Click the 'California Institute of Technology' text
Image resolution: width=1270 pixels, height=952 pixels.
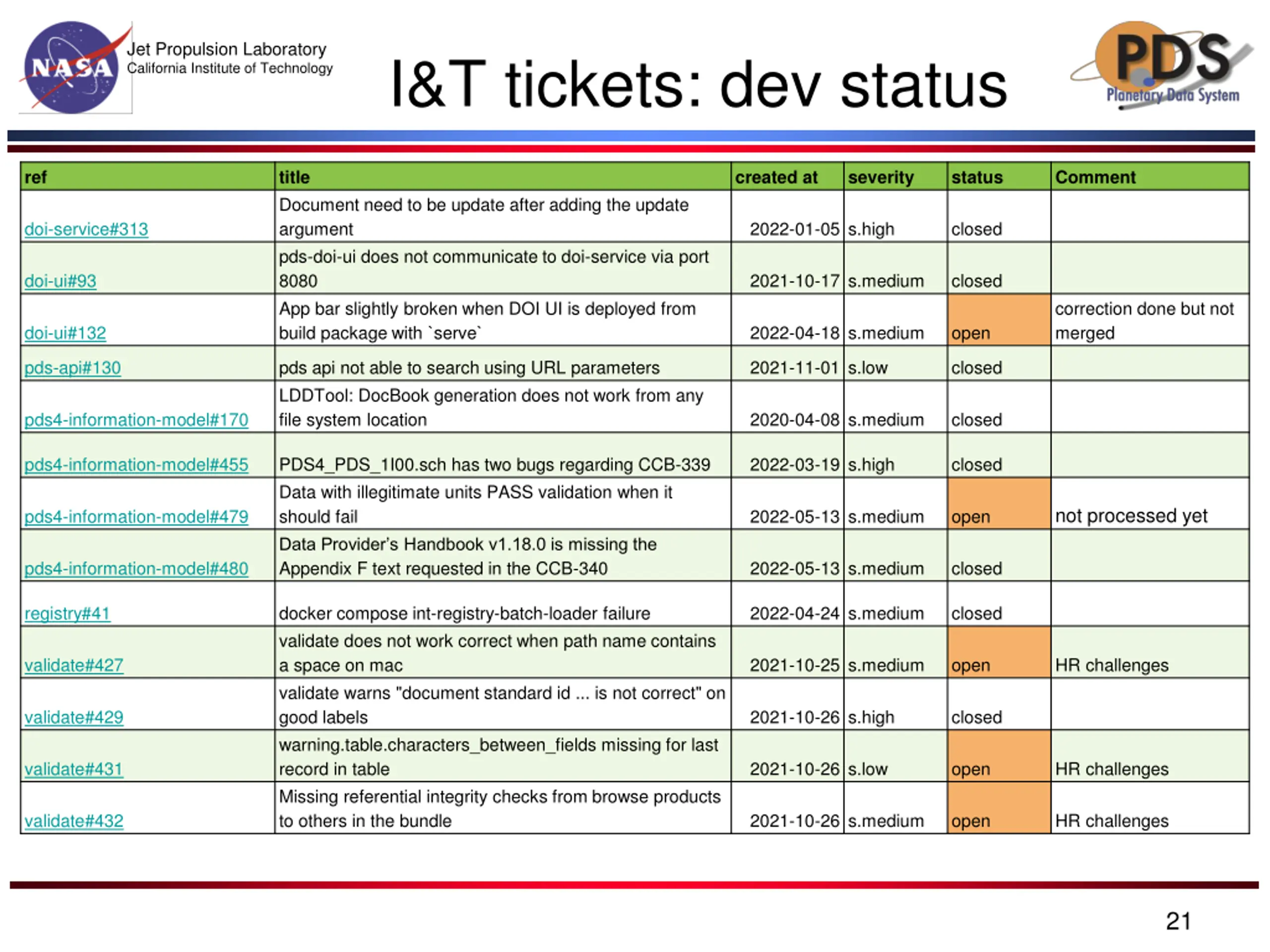[230, 68]
